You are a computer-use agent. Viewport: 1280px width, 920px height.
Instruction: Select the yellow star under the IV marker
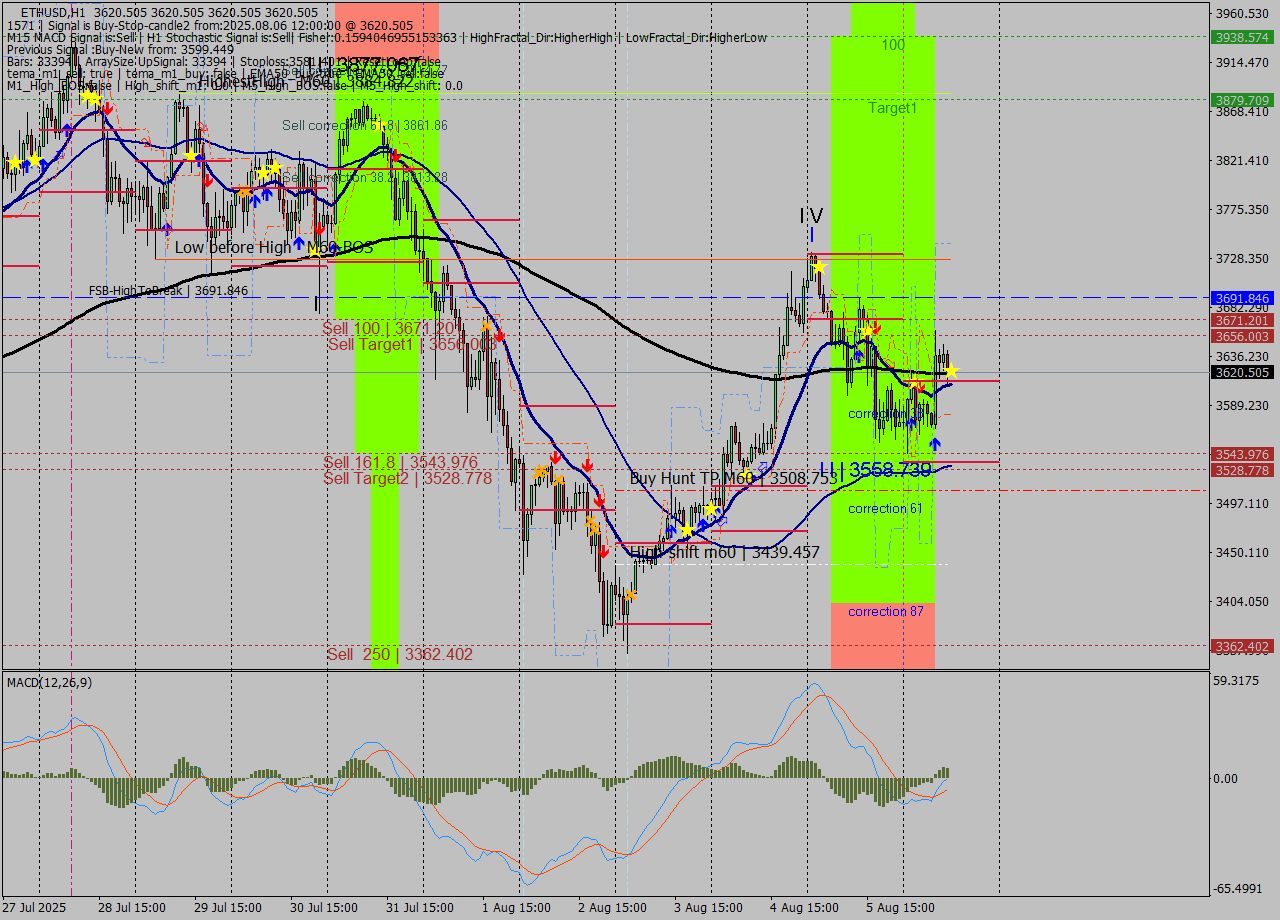(x=817, y=265)
